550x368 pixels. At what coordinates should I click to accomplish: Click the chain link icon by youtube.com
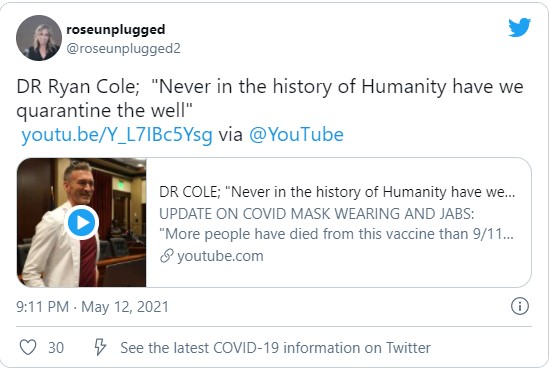[167, 256]
